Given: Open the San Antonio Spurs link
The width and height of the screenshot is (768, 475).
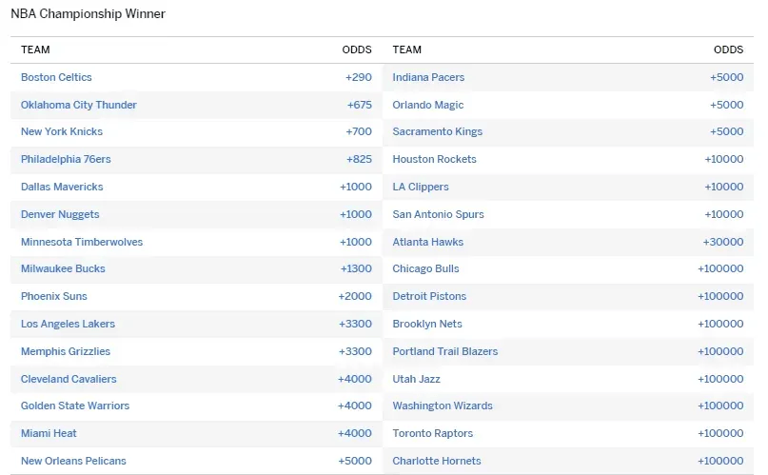Looking at the screenshot, I should pyautogui.click(x=438, y=214).
